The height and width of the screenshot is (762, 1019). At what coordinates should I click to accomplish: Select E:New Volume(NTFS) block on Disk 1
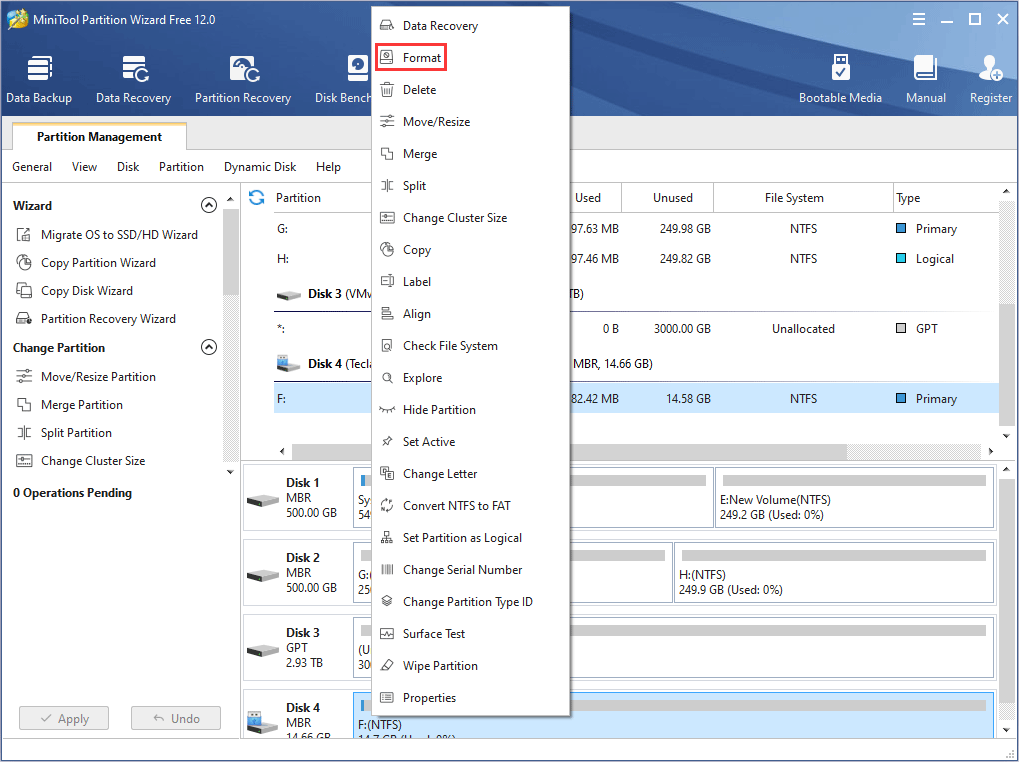[855, 498]
